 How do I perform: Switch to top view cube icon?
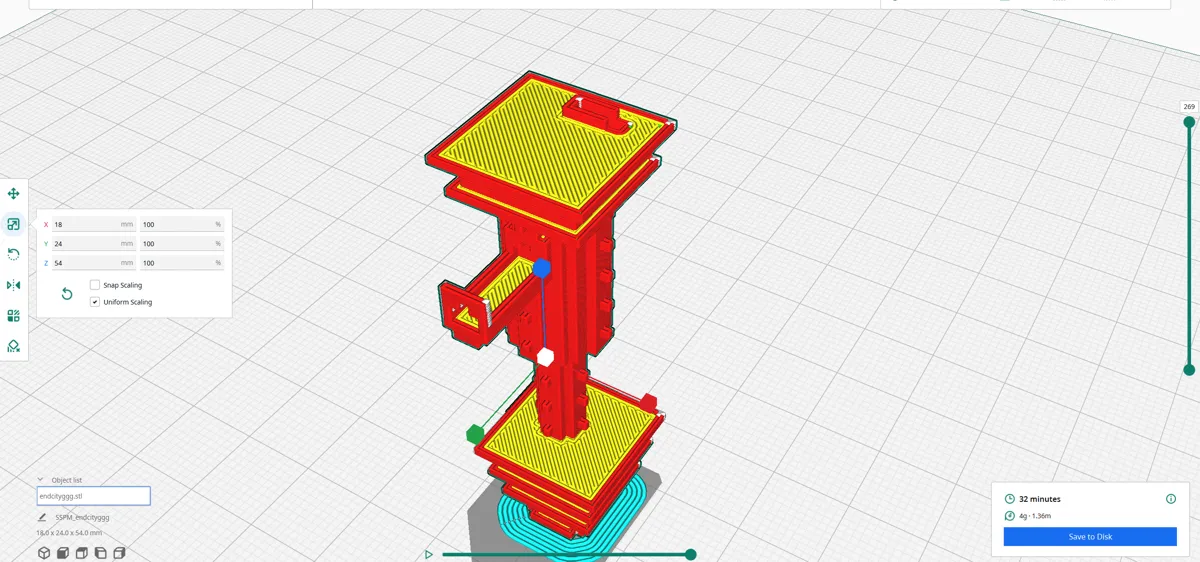[82, 553]
